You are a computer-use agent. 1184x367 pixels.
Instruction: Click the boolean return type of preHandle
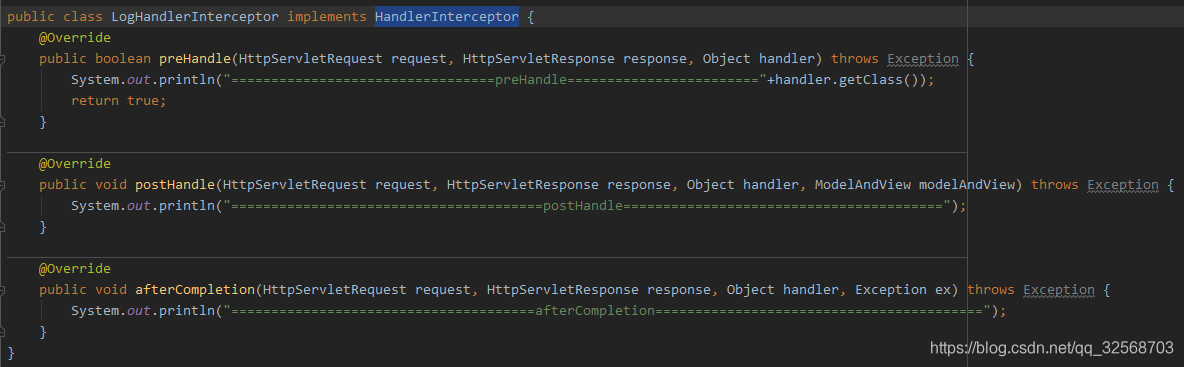tap(123, 59)
